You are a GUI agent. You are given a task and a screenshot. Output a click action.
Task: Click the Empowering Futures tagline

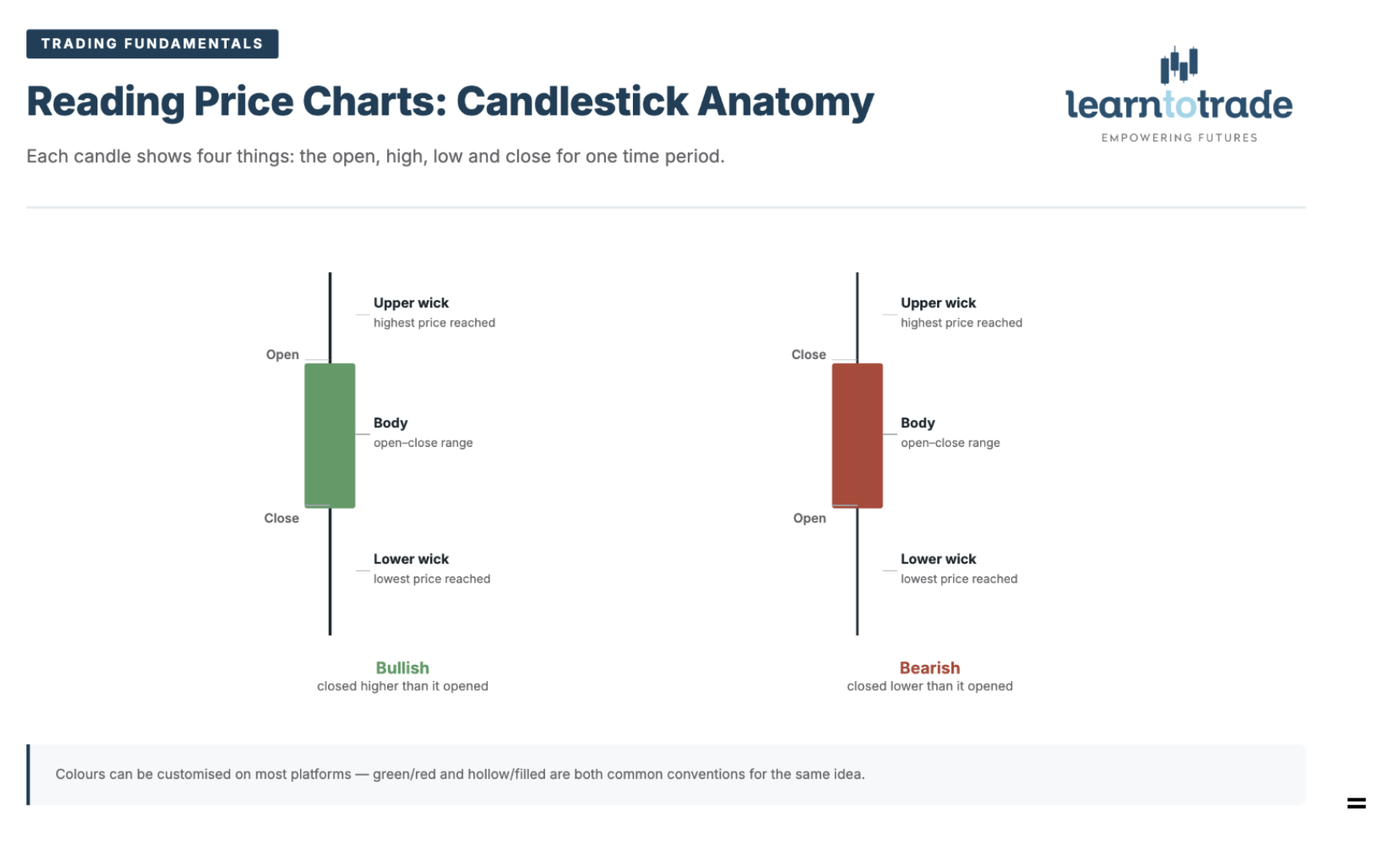1179,138
